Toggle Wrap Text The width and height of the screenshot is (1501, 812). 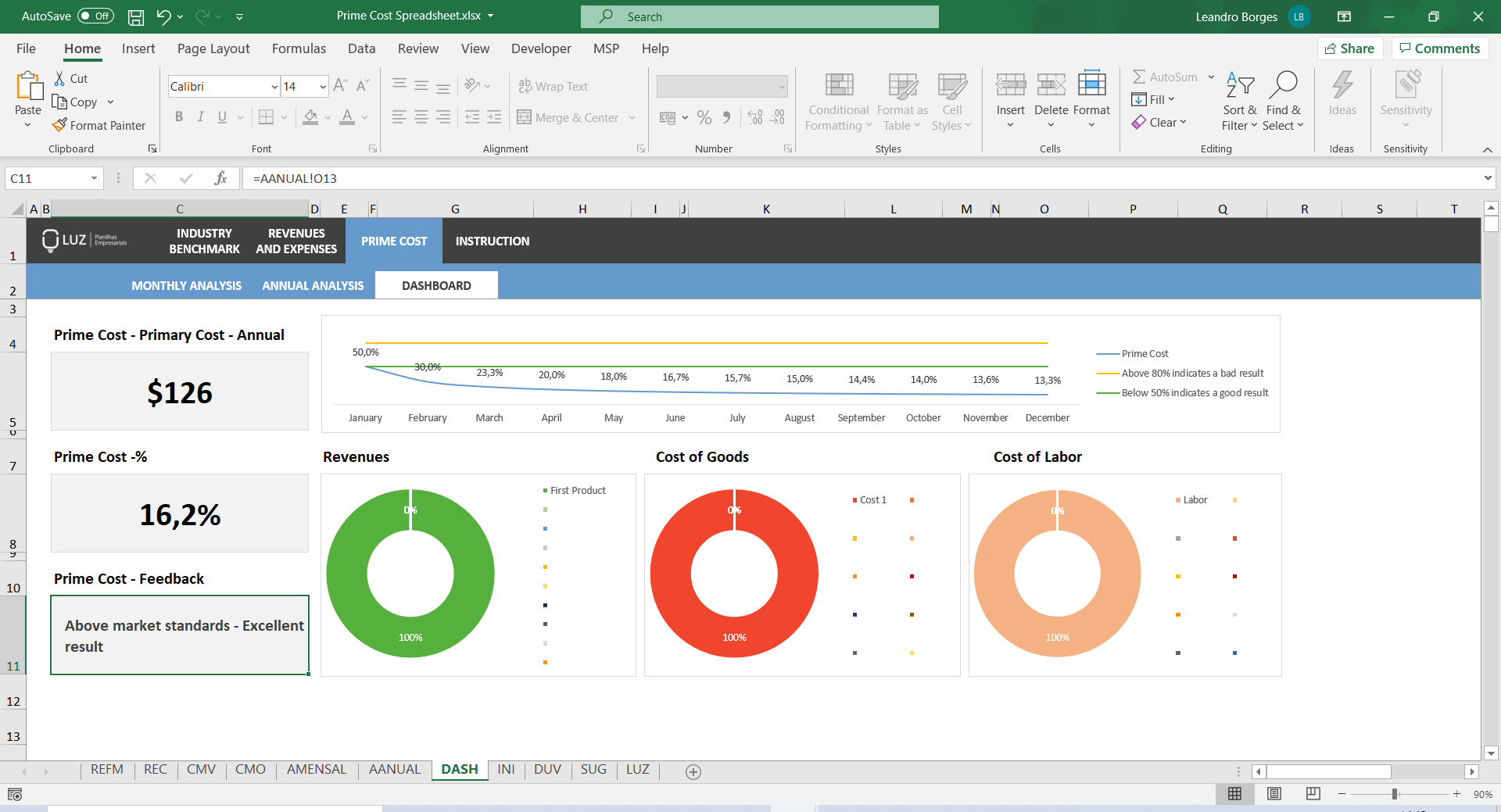pyautogui.click(x=553, y=86)
